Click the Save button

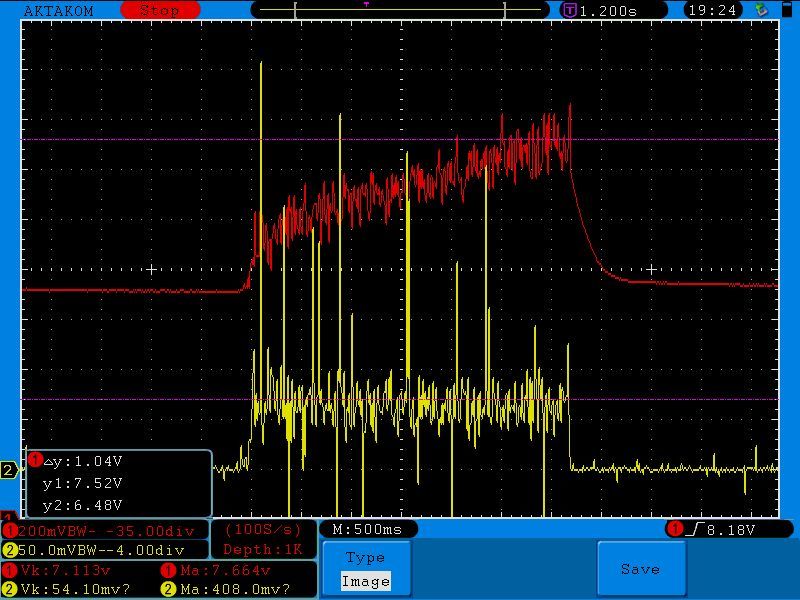click(x=641, y=568)
